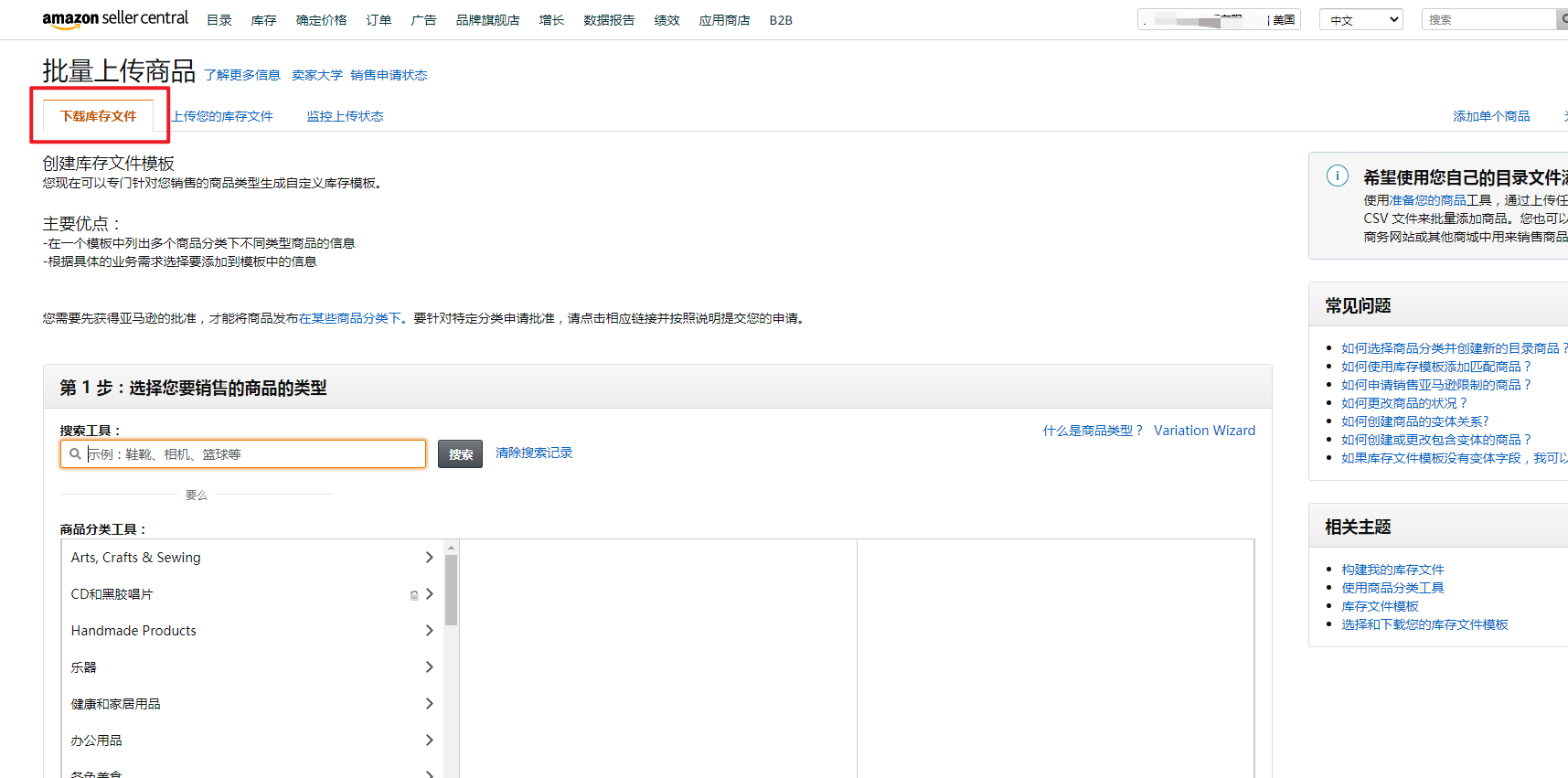Select the 下载库存文件 tab
Viewport: 1568px width, 778px height.
point(99,116)
